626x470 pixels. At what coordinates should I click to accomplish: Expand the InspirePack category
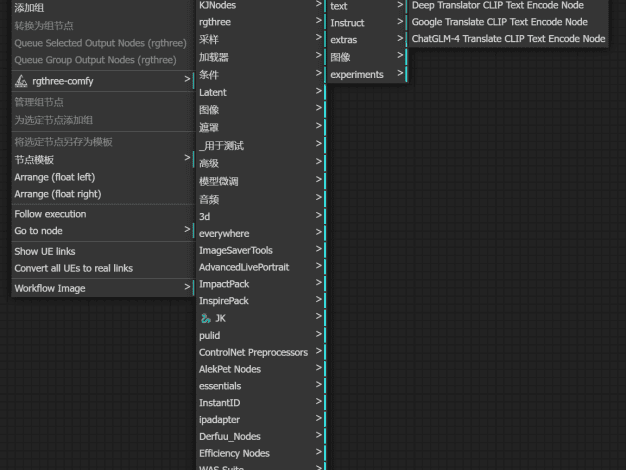(261, 301)
